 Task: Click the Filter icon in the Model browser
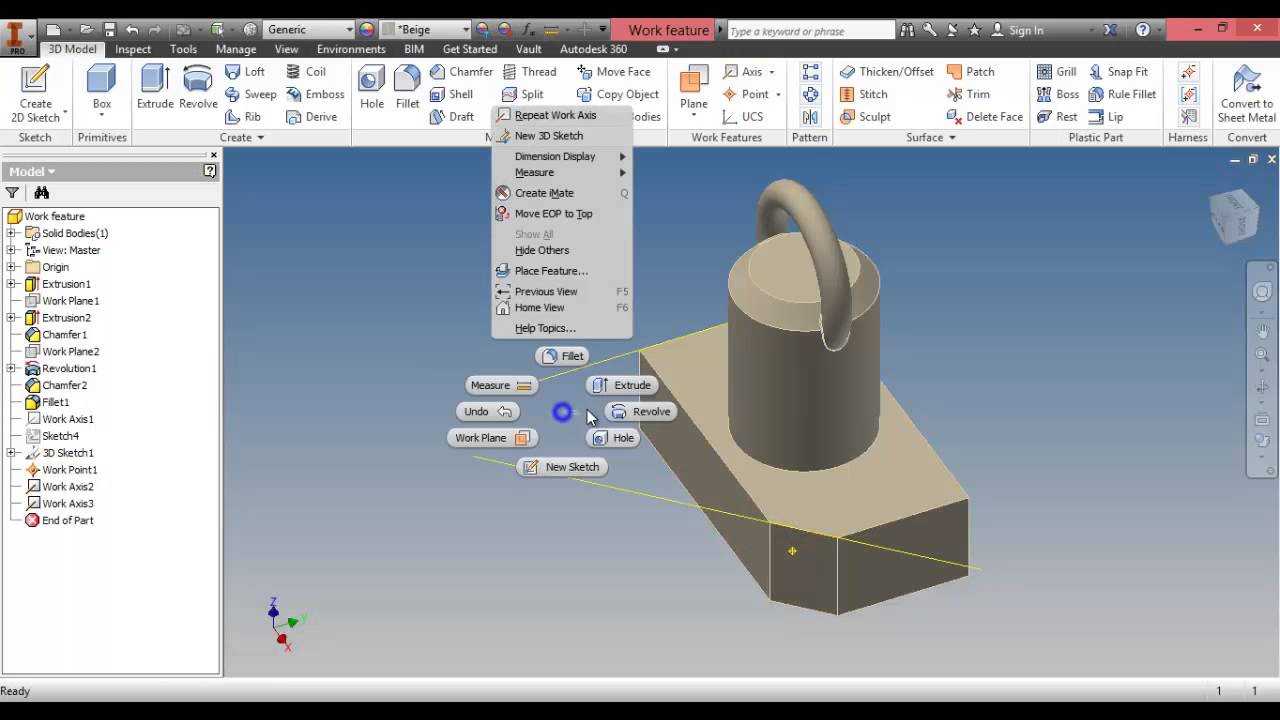click(12, 193)
